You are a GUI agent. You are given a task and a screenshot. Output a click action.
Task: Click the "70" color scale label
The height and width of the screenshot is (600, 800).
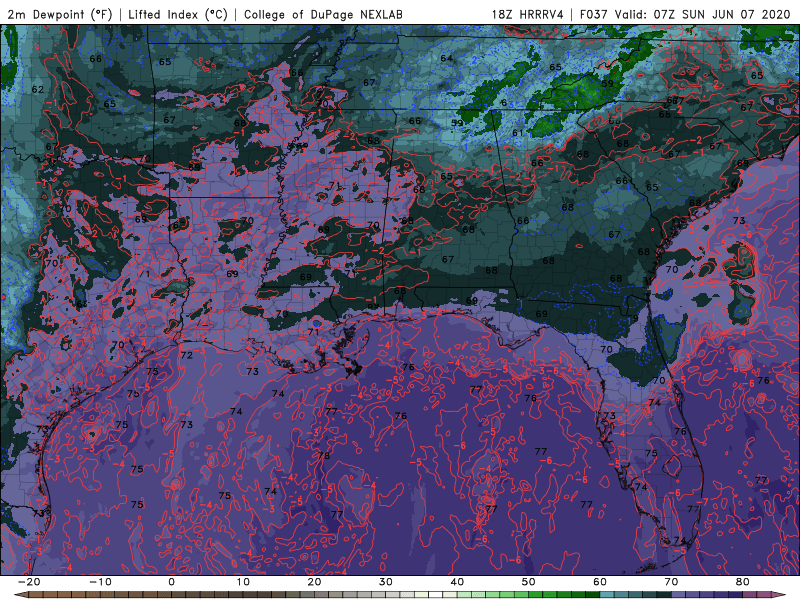coord(671,582)
